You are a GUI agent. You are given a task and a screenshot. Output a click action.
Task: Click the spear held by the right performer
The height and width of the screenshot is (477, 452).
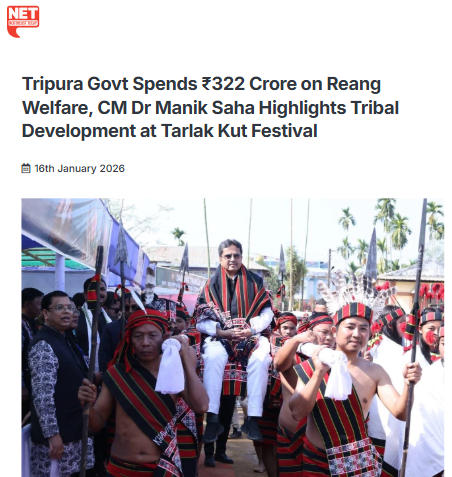click(414, 337)
